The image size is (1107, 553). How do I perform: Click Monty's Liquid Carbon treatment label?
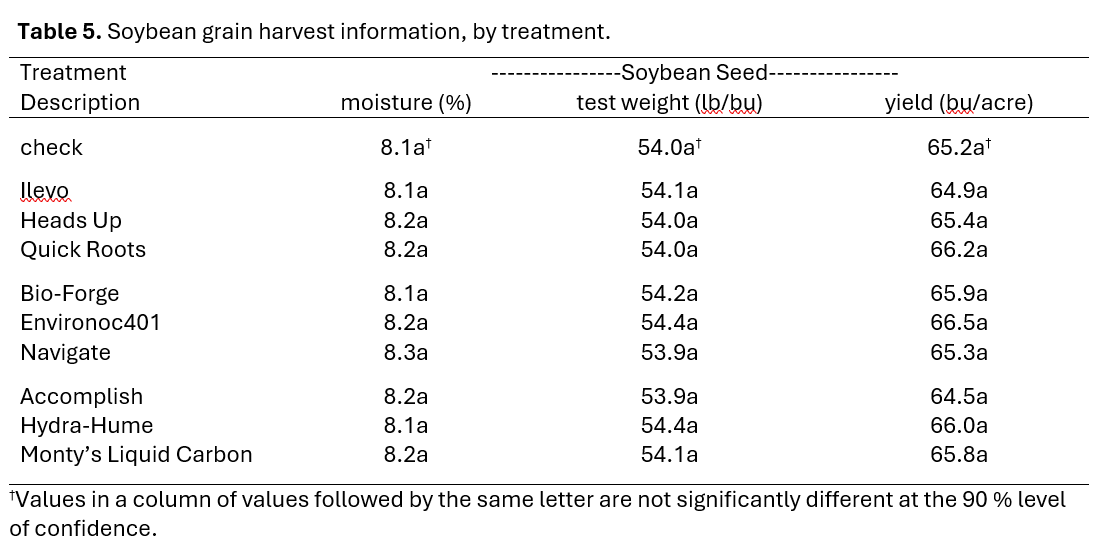point(136,455)
